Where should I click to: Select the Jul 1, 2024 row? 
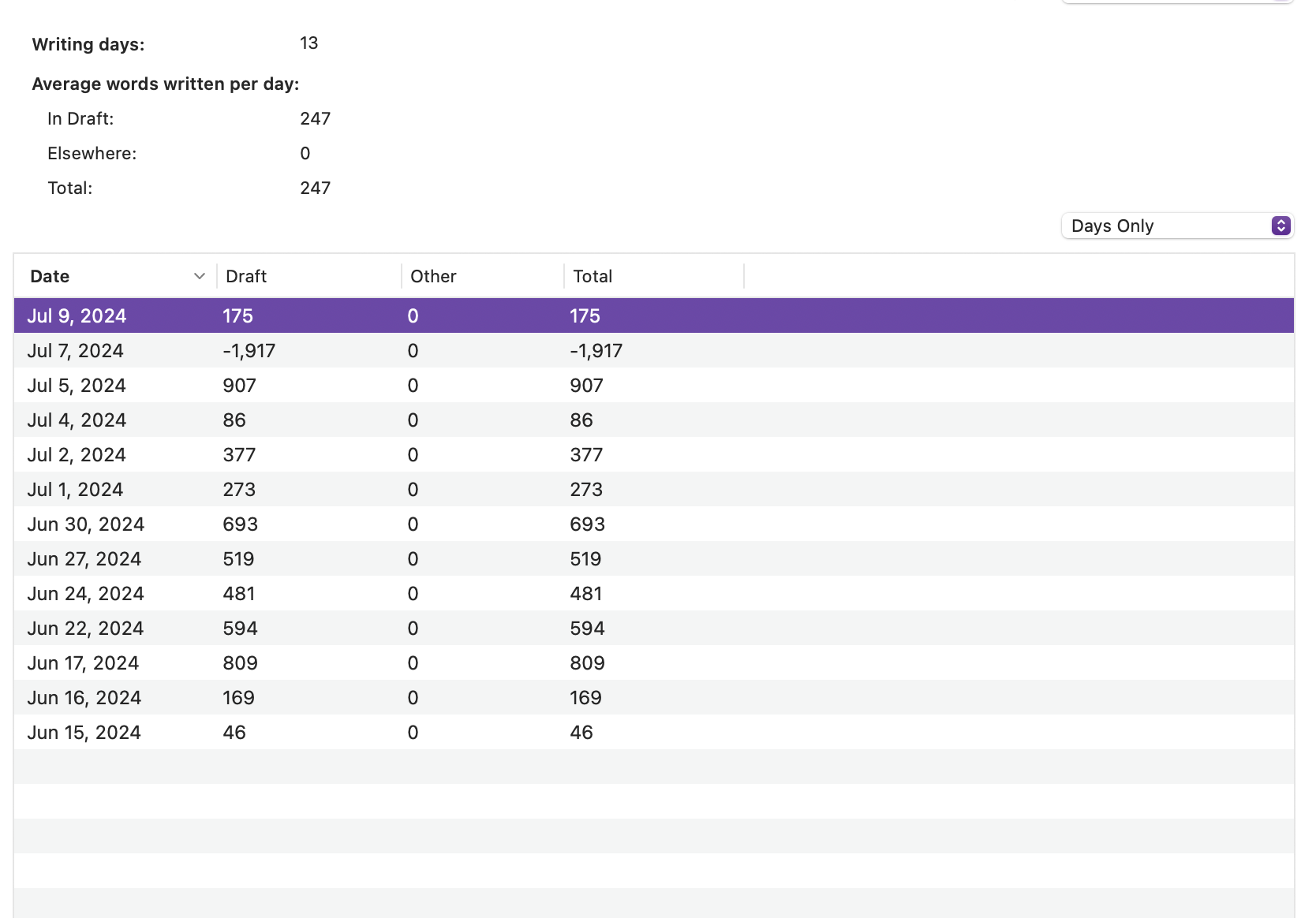click(x=654, y=489)
